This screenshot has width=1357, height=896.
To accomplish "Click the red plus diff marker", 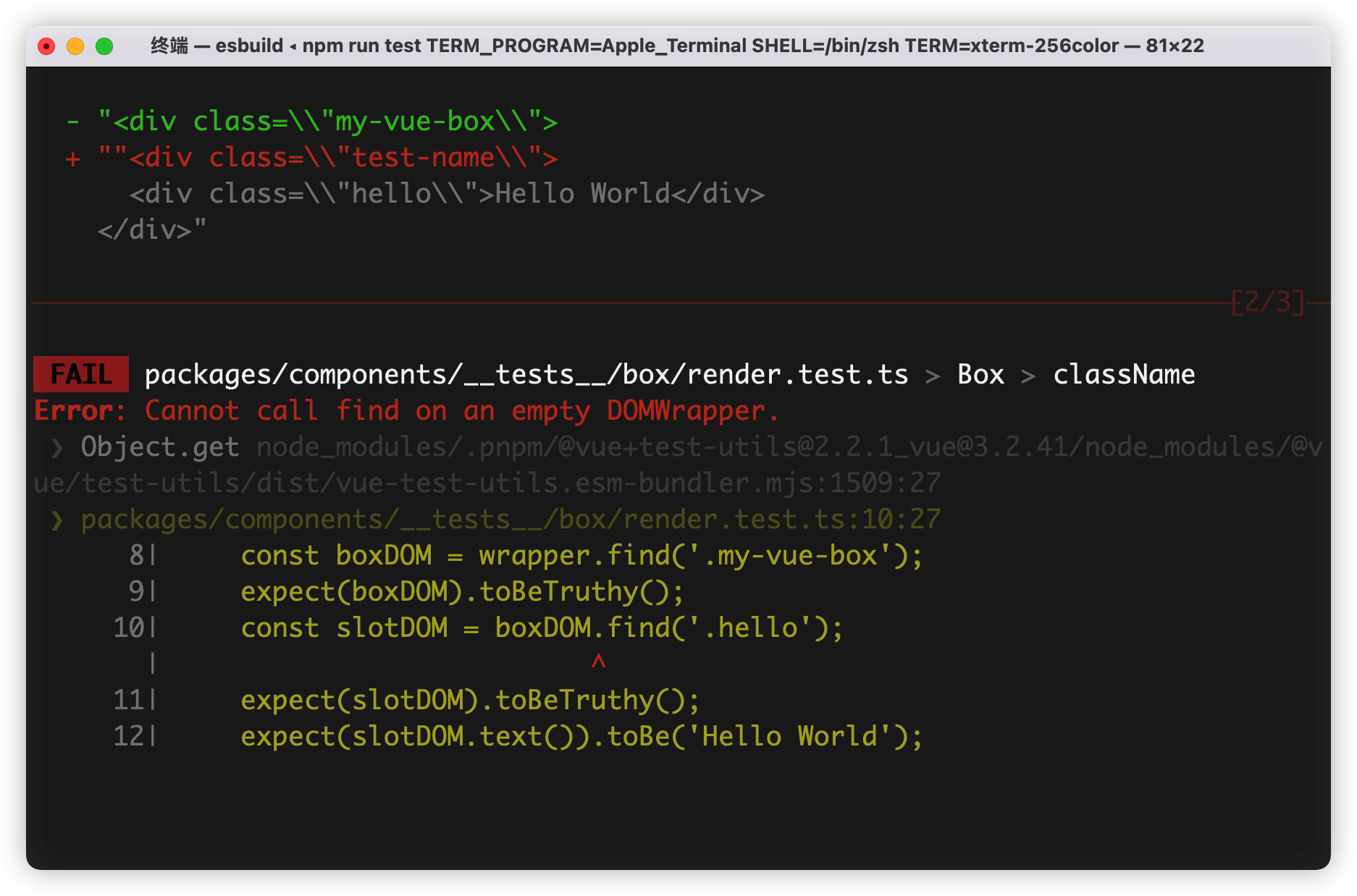I will coord(72,159).
